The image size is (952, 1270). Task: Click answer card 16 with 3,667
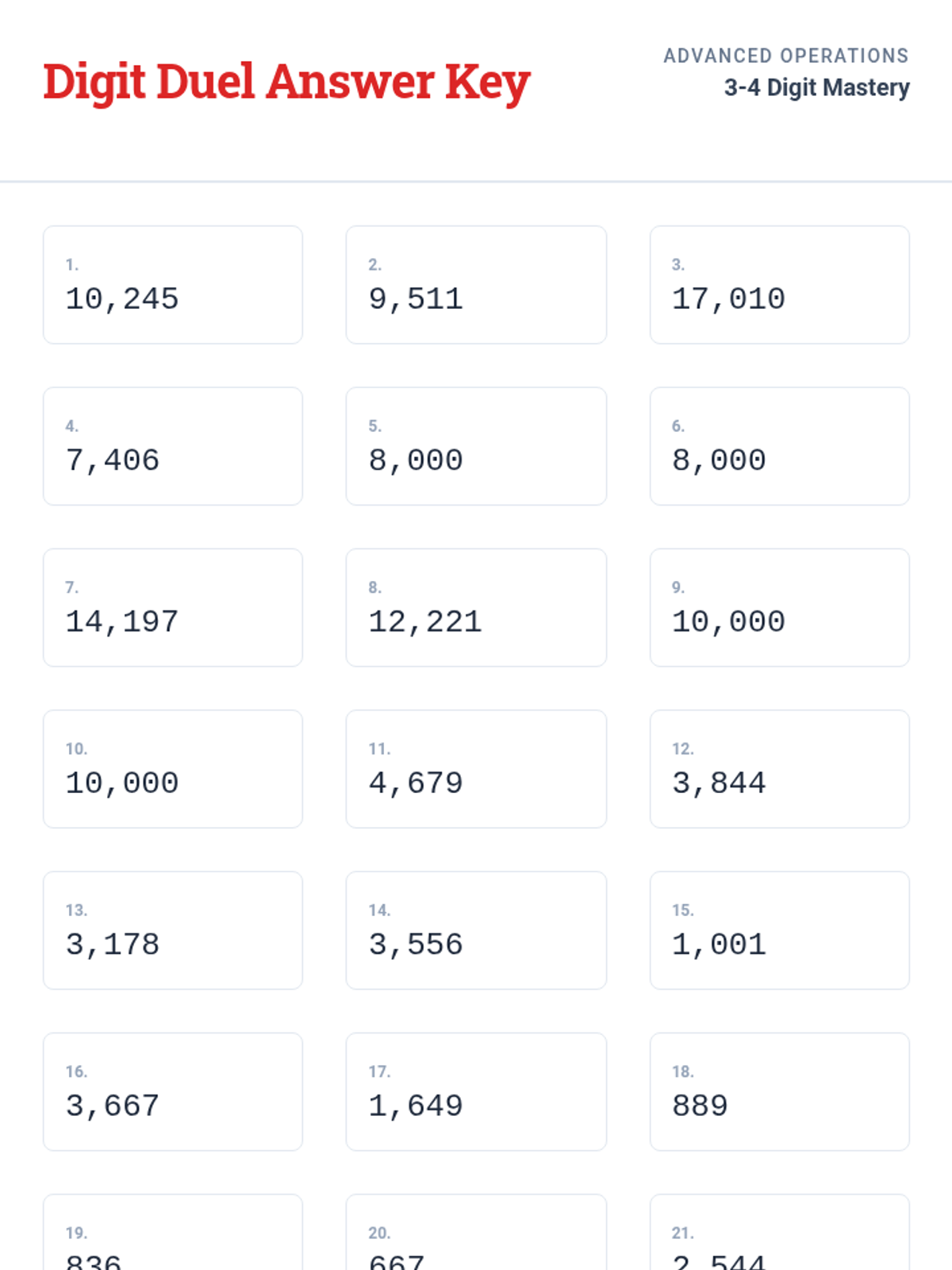(173, 1091)
